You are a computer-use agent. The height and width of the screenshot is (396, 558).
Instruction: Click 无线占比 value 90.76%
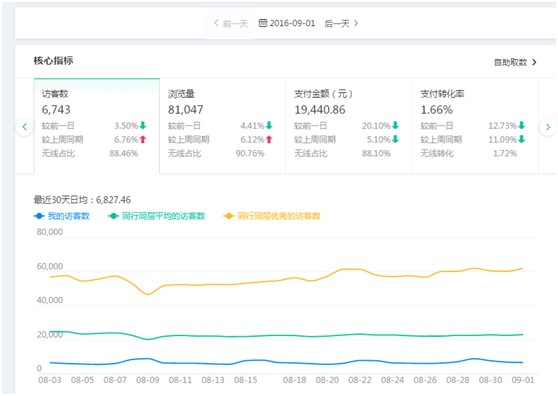tap(250, 153)
